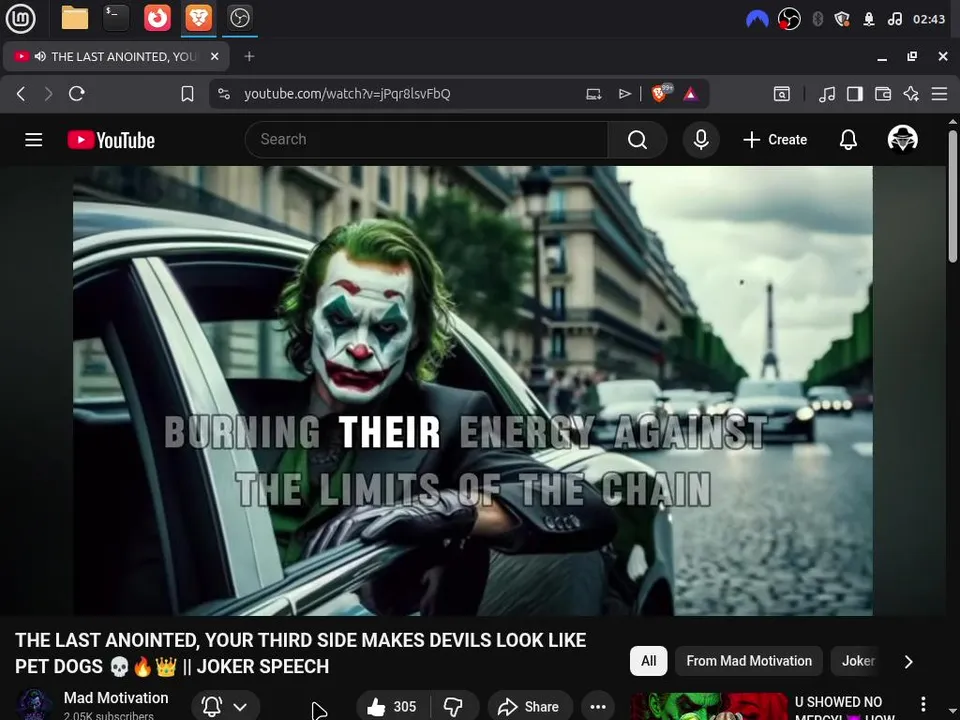
Task: Open the account avatar menu
Action: (902, 139)
